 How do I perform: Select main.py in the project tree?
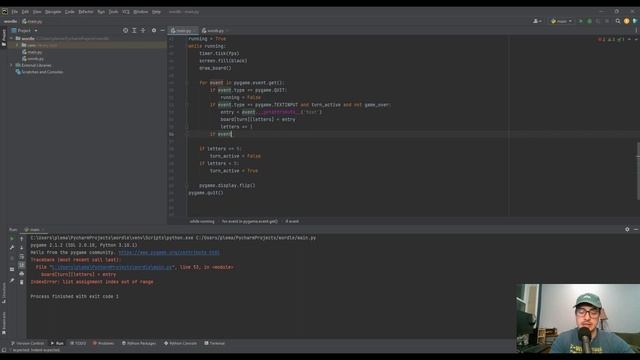coord(33,52)
